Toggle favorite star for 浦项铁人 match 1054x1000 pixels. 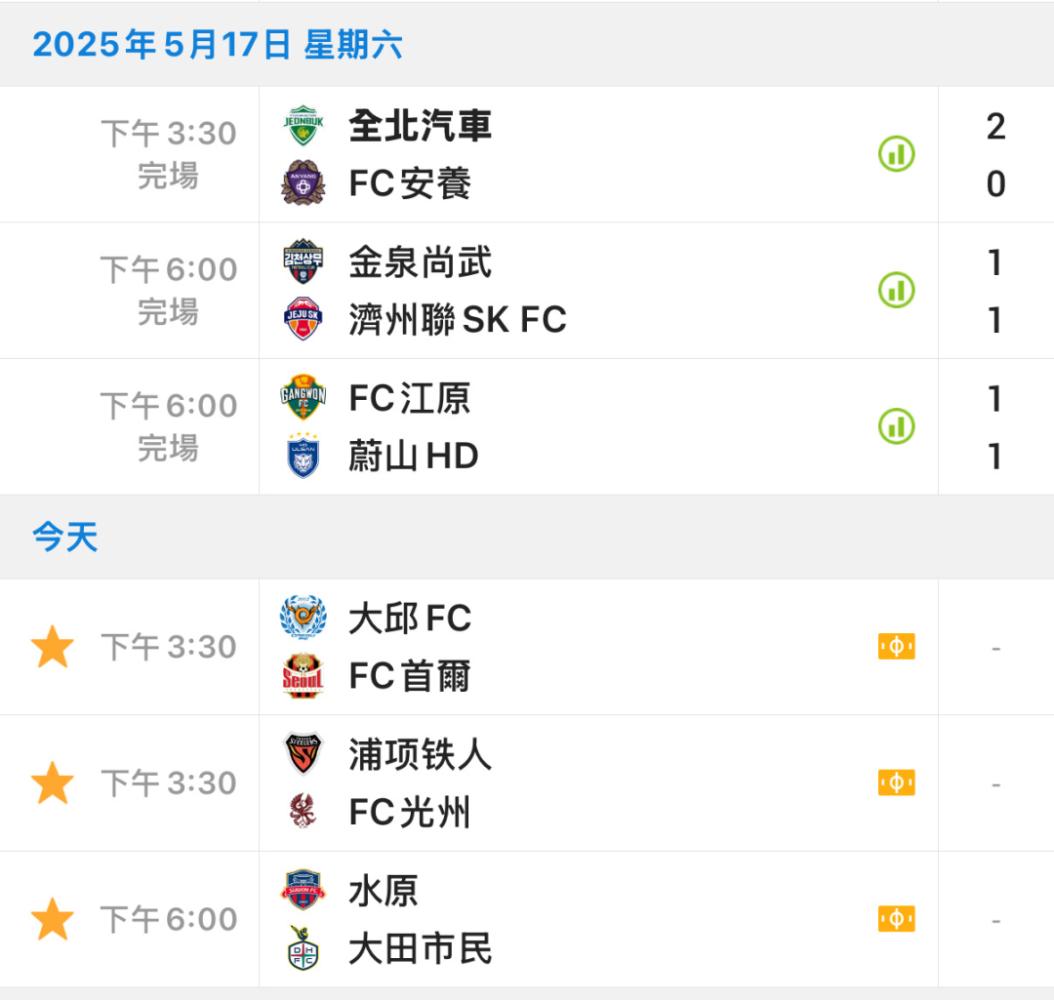(x=52, y=784)
